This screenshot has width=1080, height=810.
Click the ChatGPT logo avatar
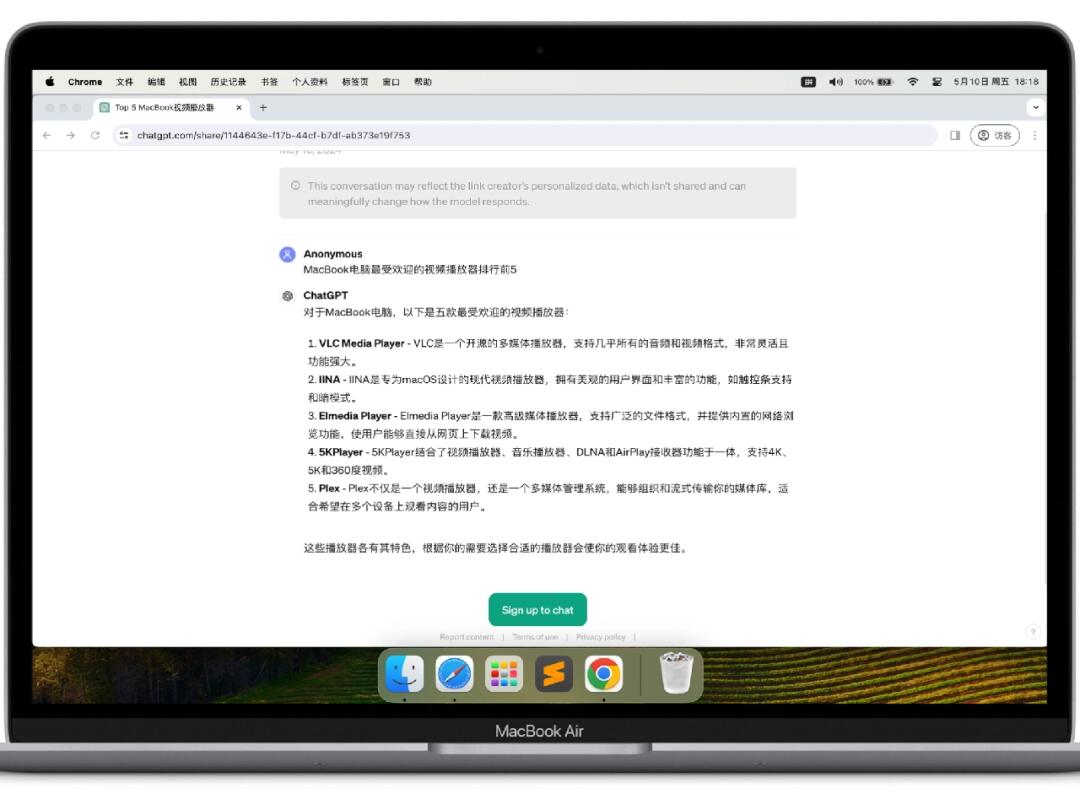point(287,295)
